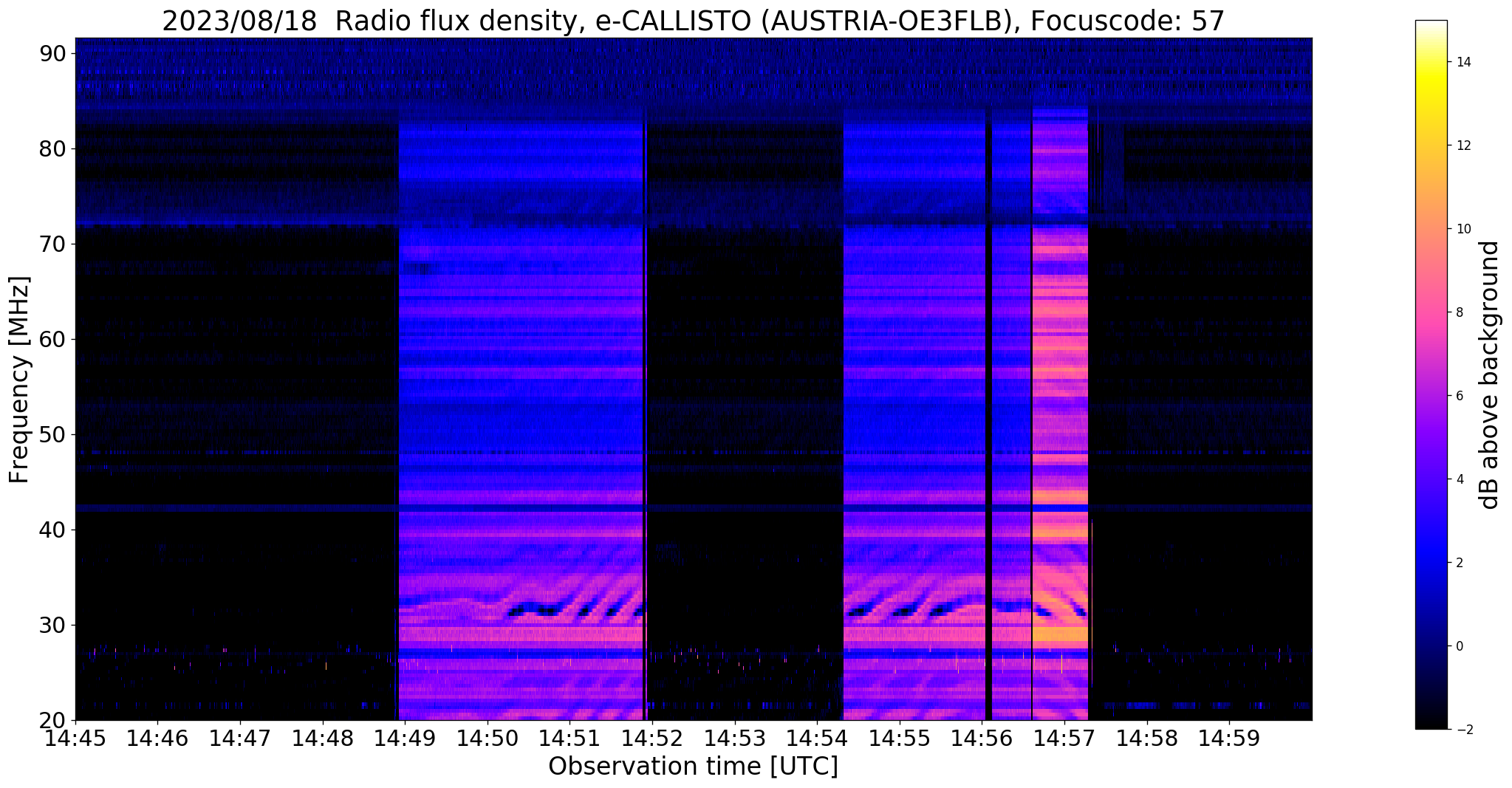This screenshot has width=1512, height=788.
Task: Click the 14:51 time tick label
Action: coord(569,738)
